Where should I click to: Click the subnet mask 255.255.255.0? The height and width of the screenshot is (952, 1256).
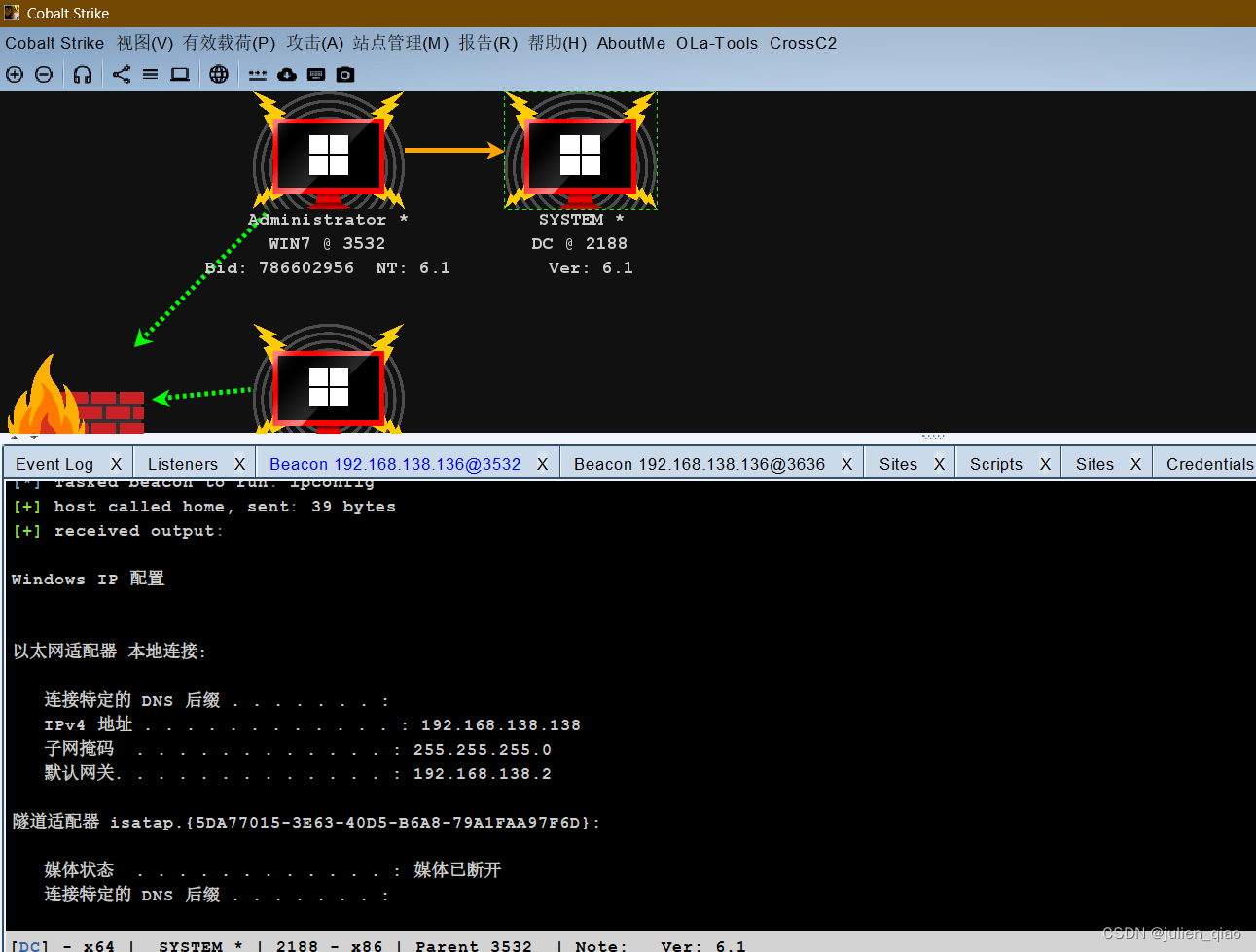point(483,750)
